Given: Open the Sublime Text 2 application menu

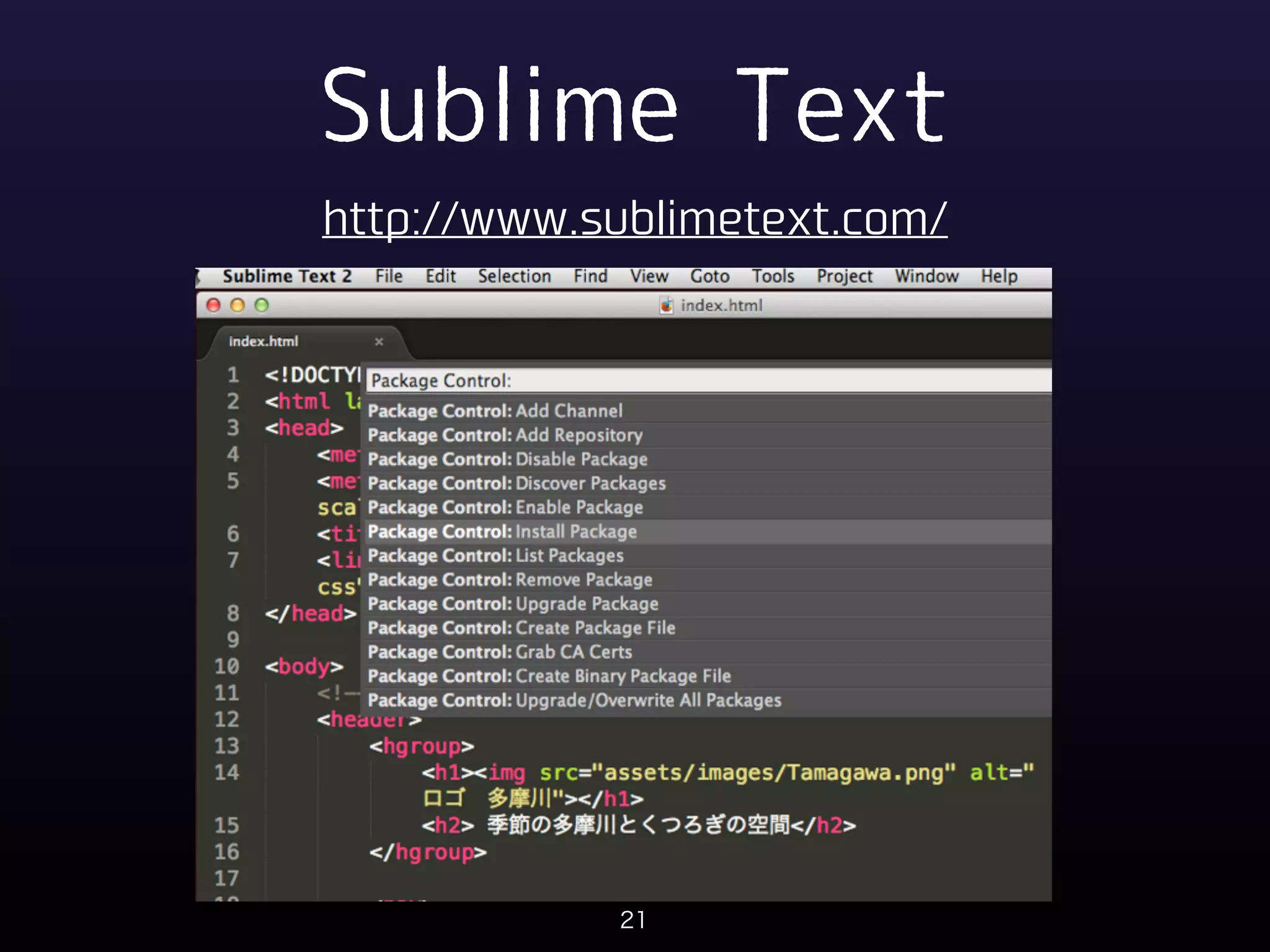Looking at the screenshot, I should (x=287, y=276).
